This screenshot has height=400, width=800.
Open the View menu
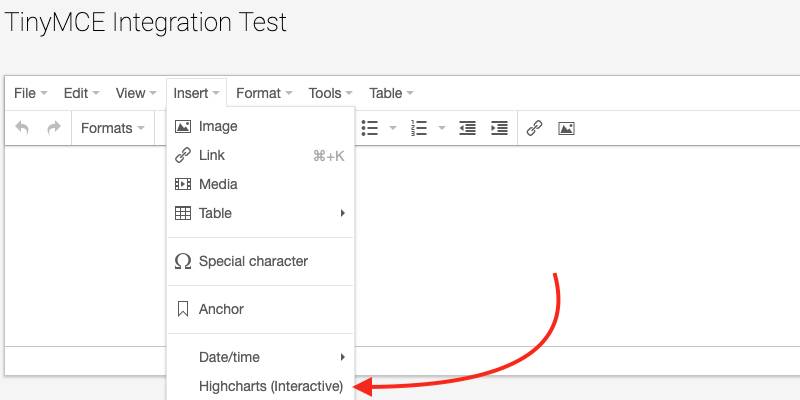[x=136, y=93]
